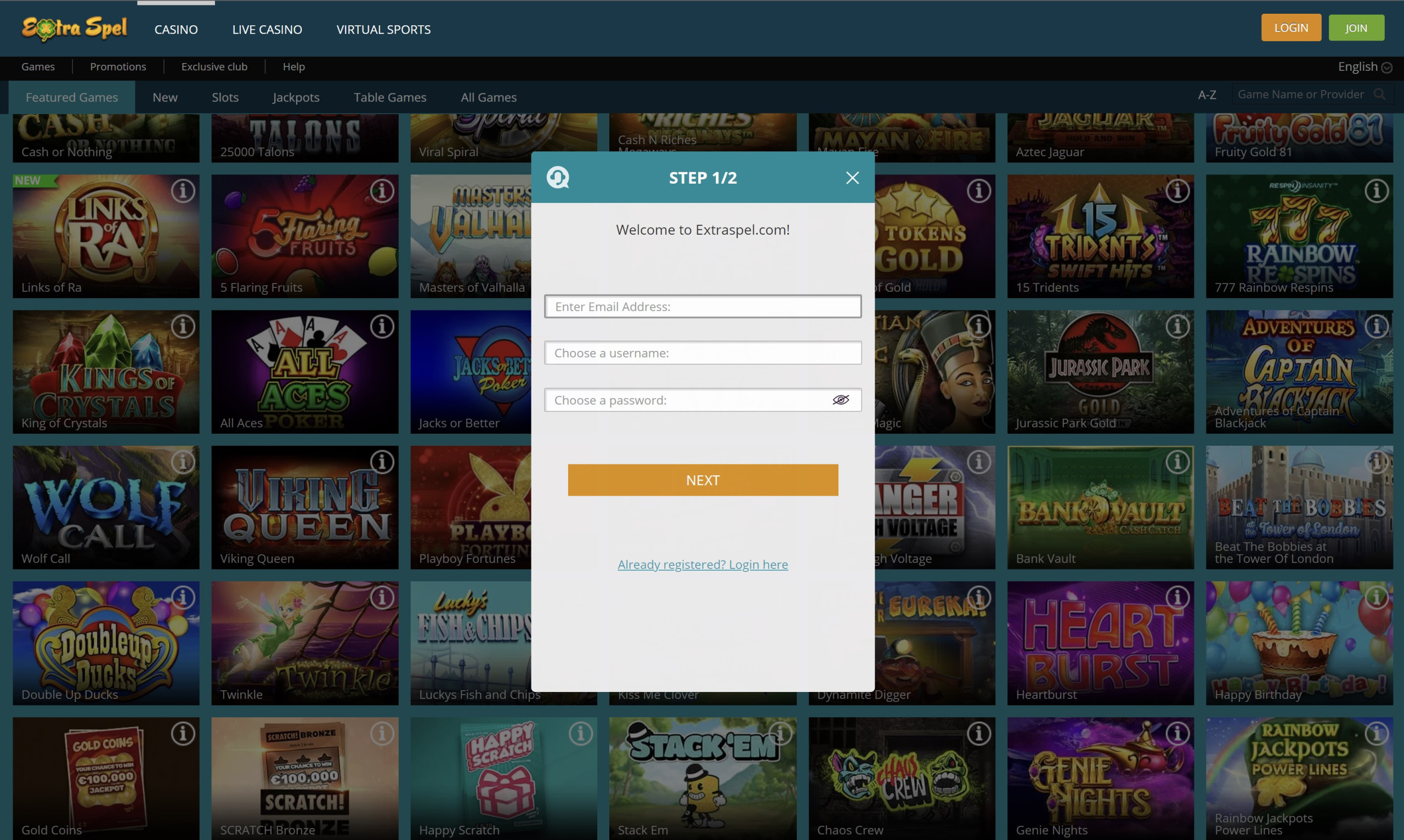This screenshot has width=1404, height=840.
Task: View info for 15 Tridents game
Action: coord(1177,191)
